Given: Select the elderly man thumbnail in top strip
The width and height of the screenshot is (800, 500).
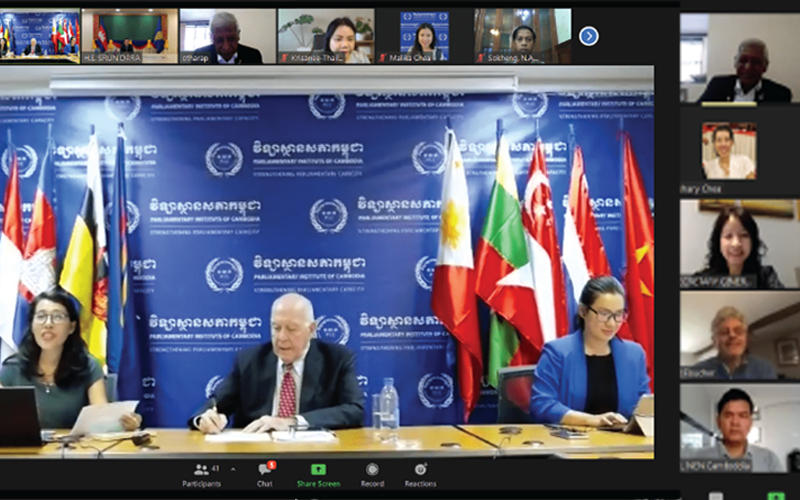Looking at the screenshot, I should click(228, 36).
